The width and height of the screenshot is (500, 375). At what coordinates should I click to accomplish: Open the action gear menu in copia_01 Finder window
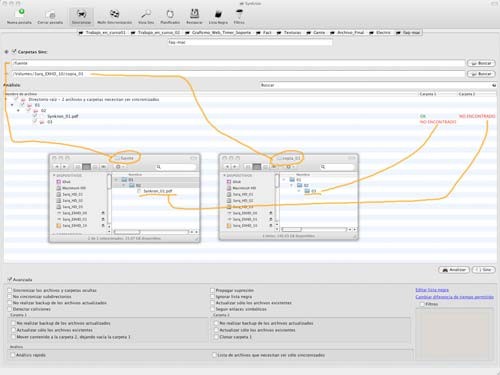[289, 166]
